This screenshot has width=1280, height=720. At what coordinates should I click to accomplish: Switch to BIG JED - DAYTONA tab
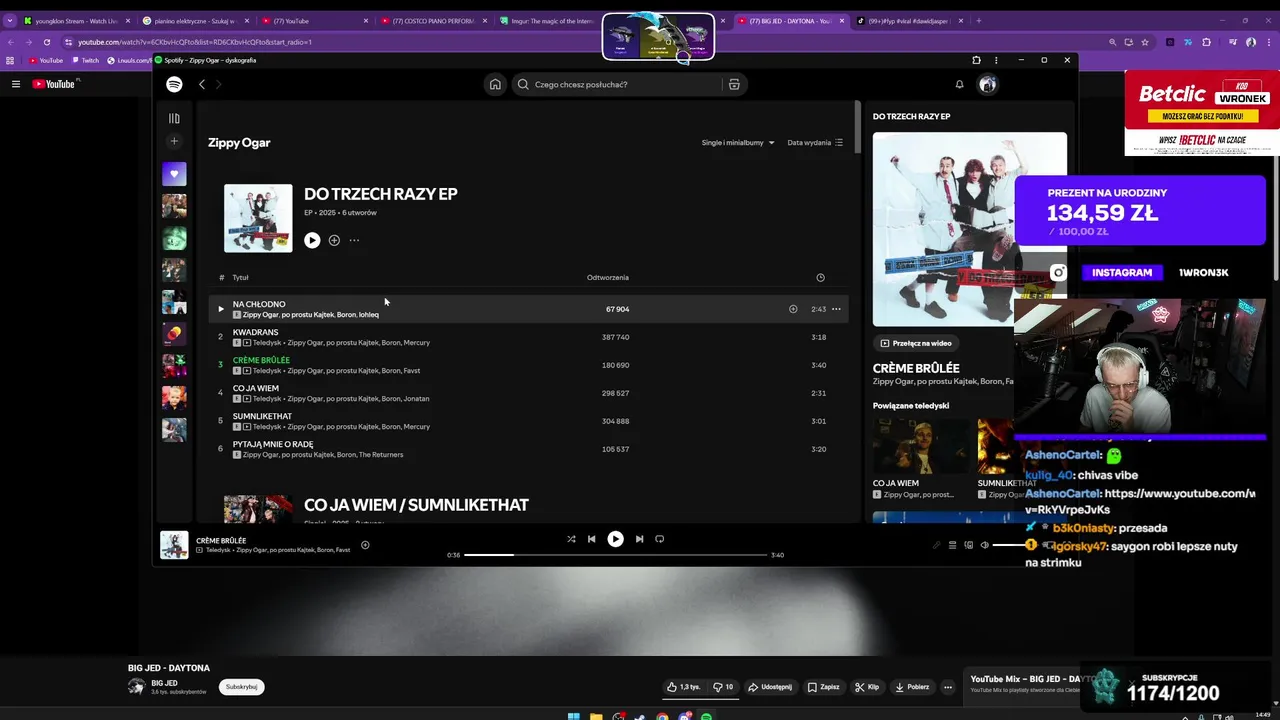790,21
